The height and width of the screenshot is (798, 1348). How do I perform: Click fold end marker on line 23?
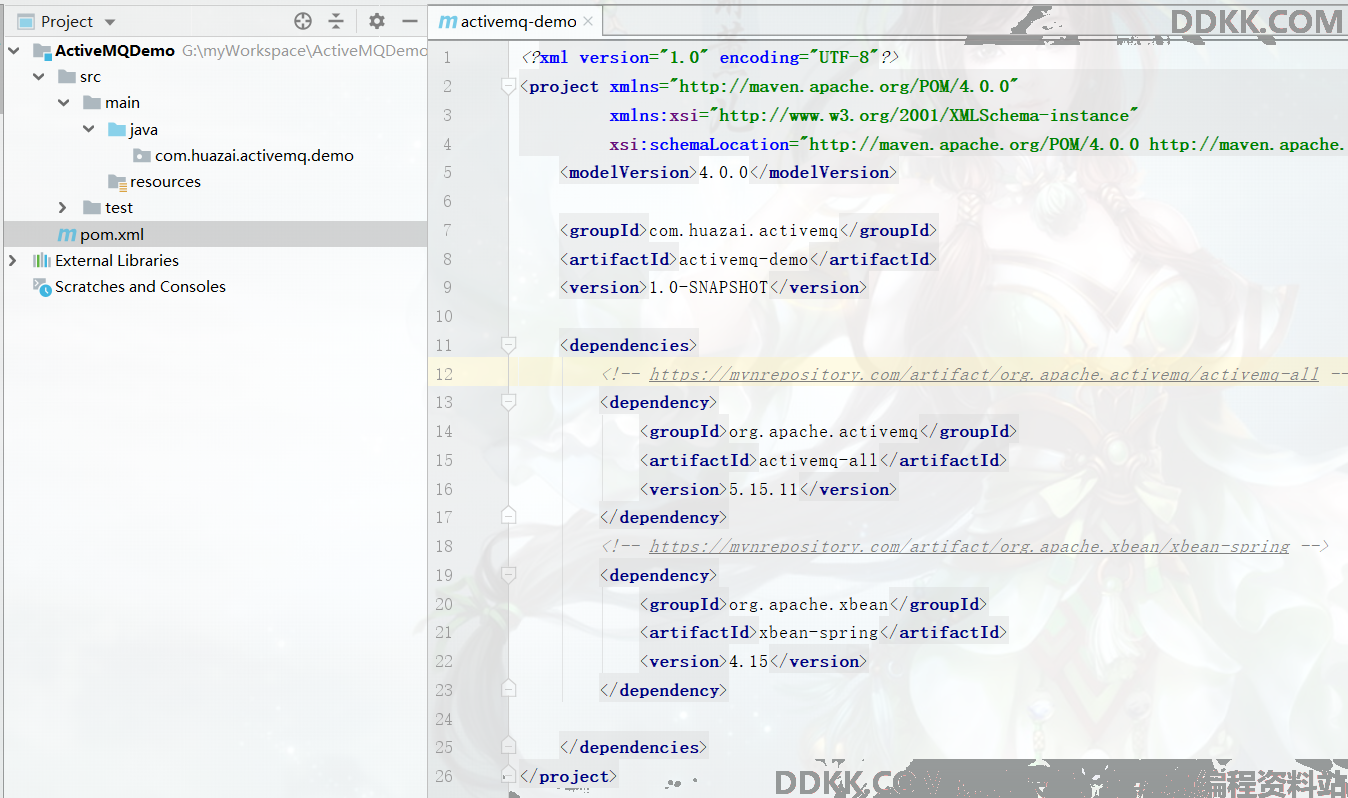[508, 690]
